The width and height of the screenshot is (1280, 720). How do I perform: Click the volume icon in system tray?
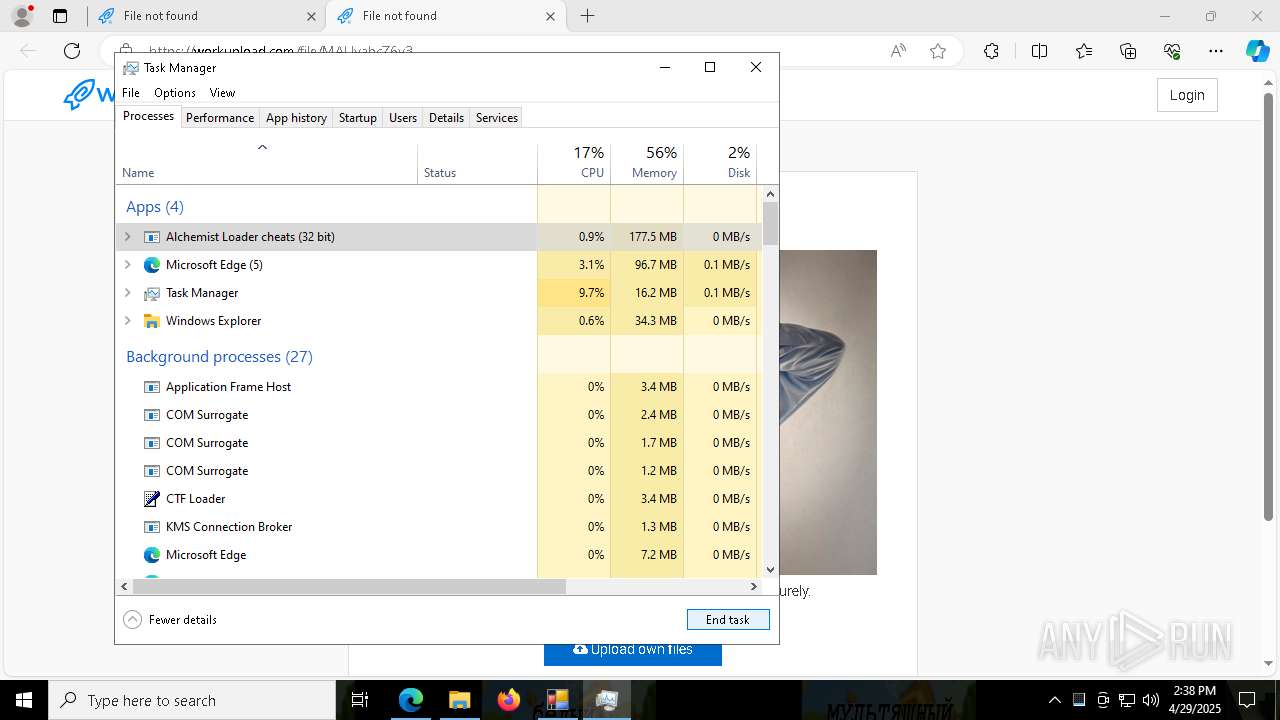click(x=1151, y=700)
